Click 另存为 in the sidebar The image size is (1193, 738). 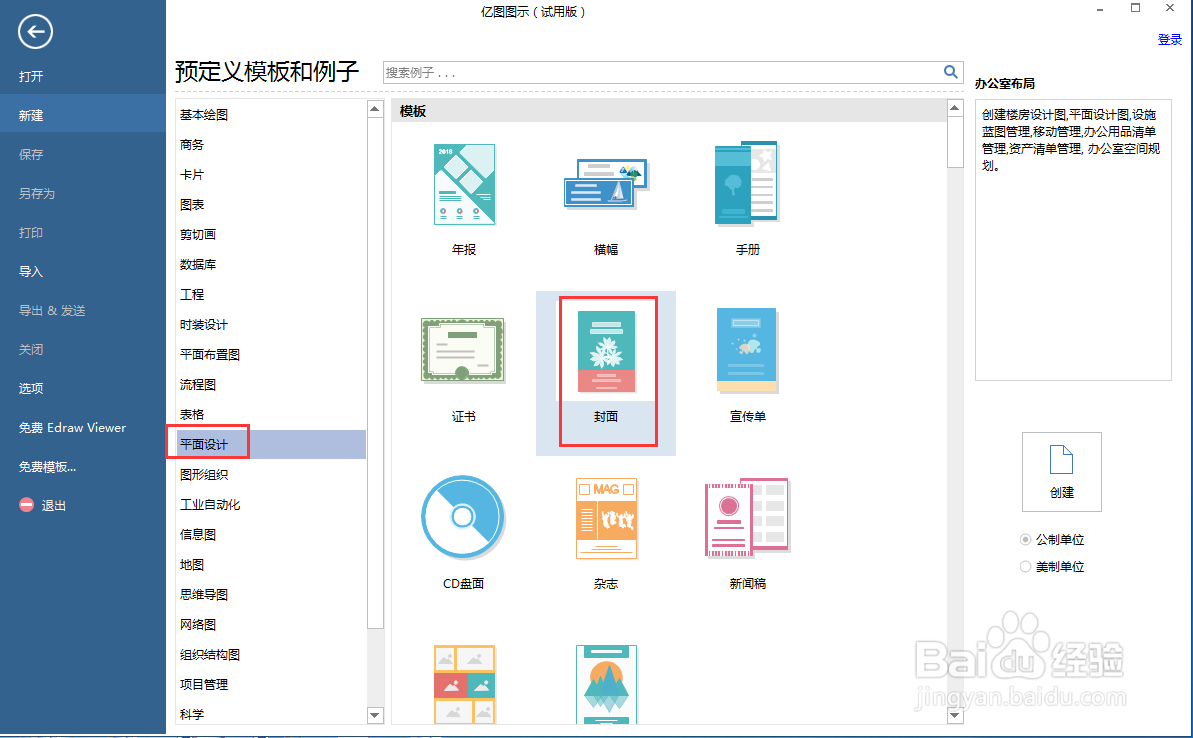tap(37, 193)
